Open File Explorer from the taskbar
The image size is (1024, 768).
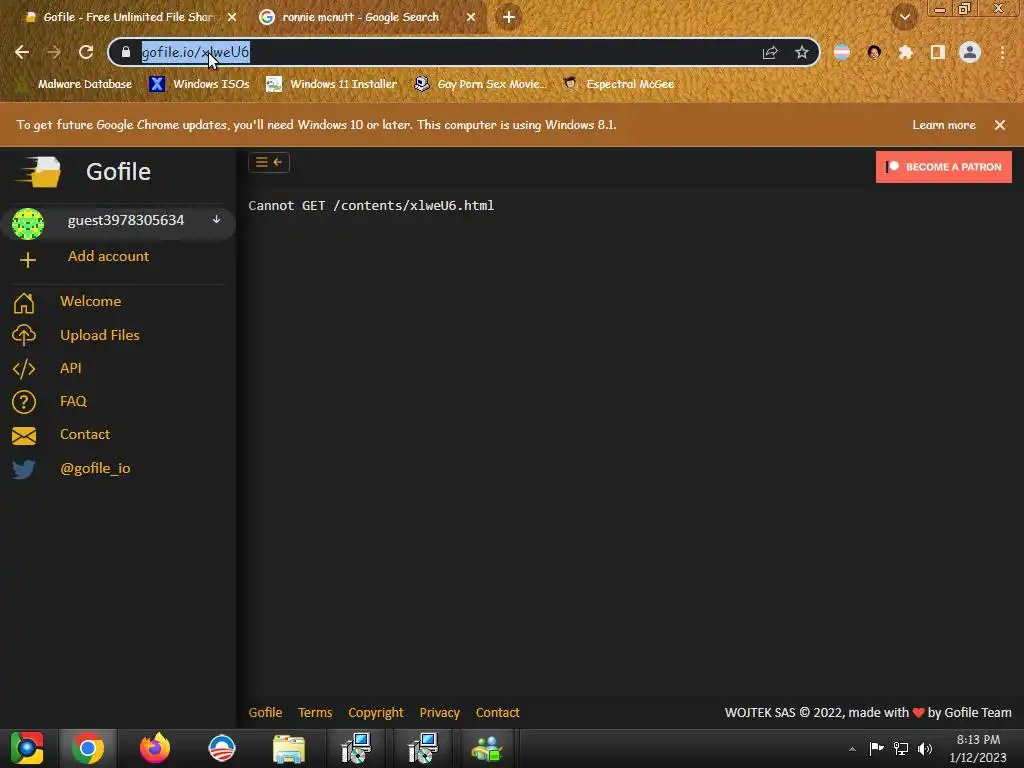coord(289,749)
